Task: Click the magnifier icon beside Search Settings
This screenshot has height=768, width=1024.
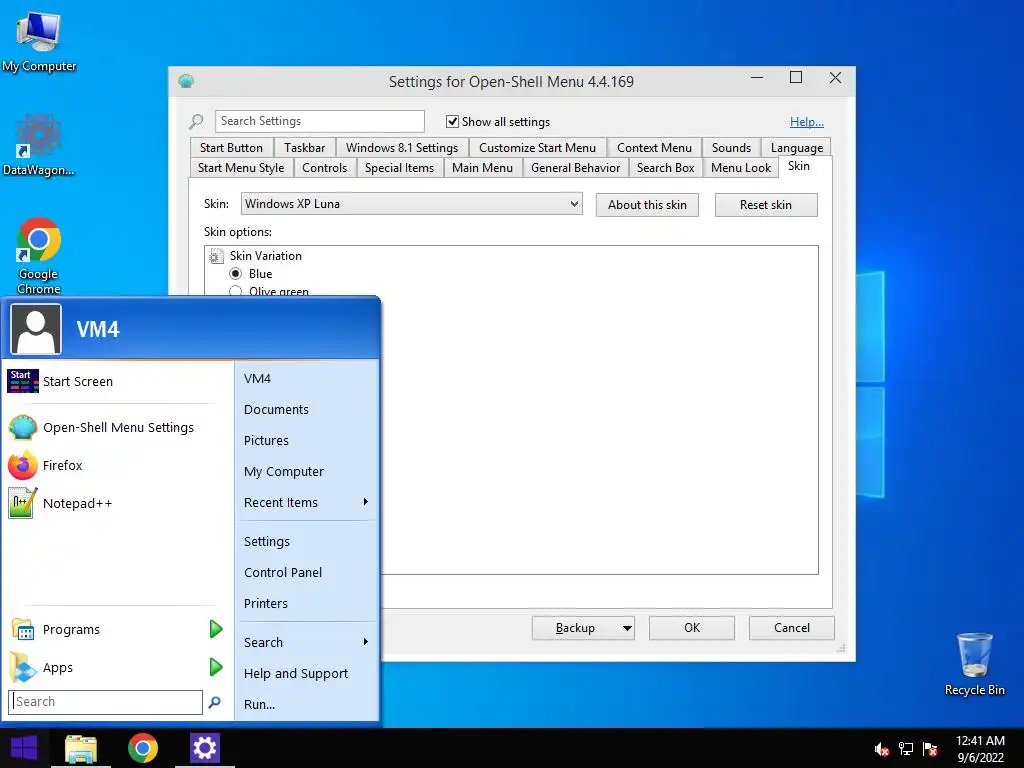Action: pos(196,121)
